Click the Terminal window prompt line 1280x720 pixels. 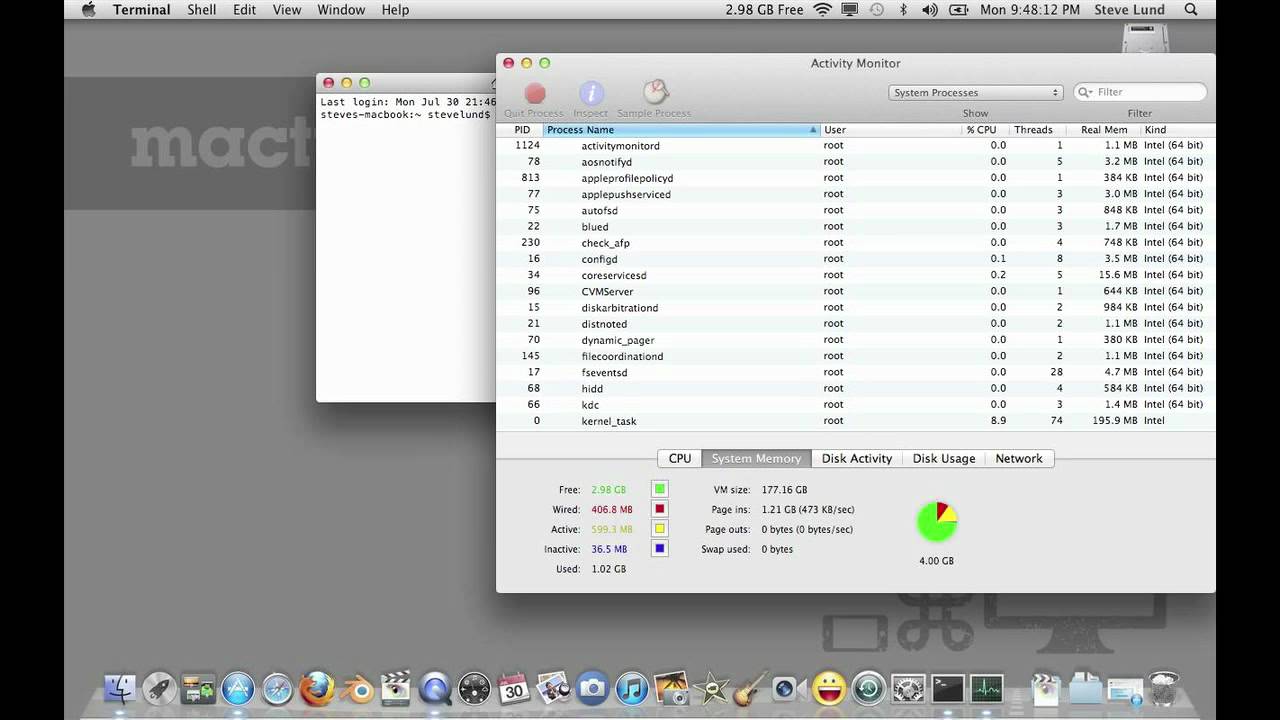tap(406, 115)
